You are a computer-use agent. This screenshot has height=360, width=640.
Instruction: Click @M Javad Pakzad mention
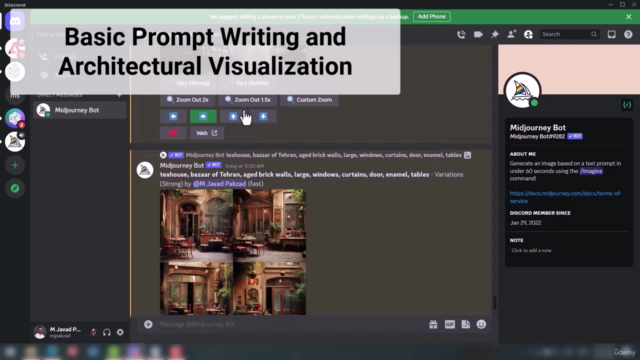[x=220, y=184]
